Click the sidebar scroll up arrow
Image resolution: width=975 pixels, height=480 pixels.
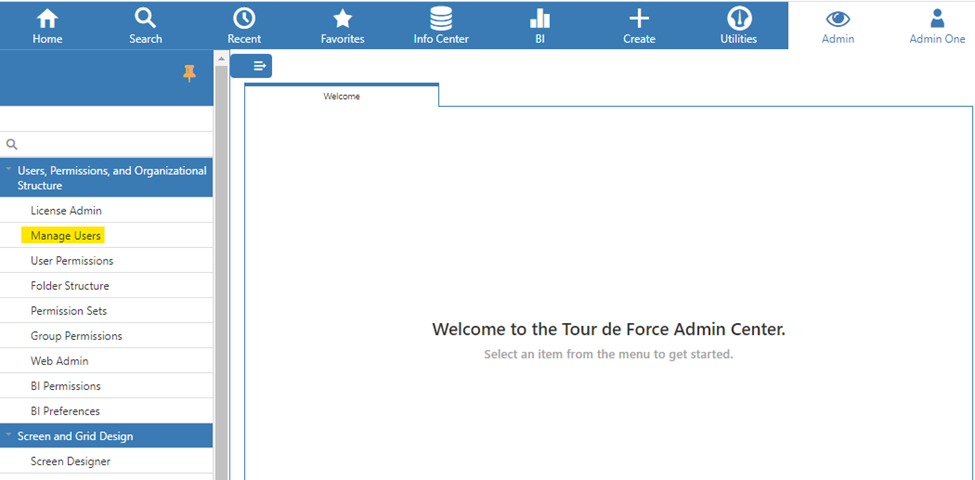(220, 58)
